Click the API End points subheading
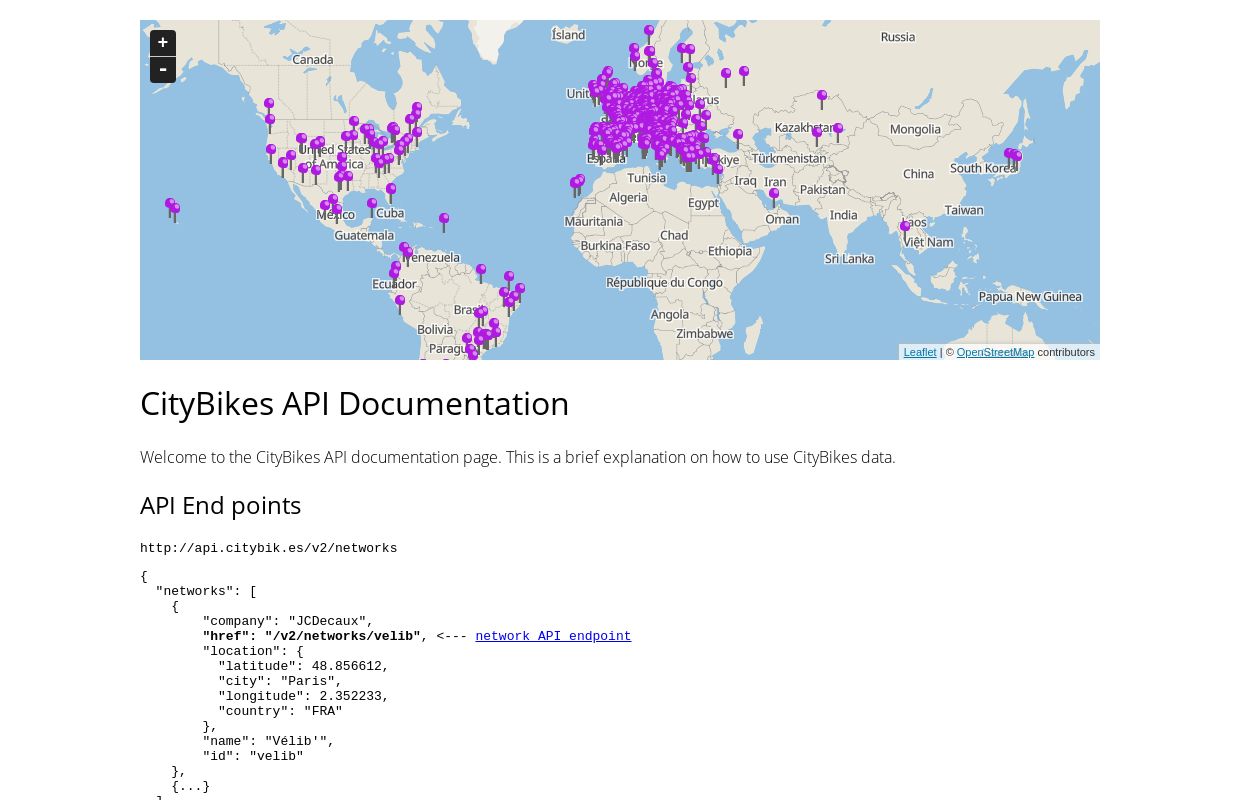 coord(220,505)
